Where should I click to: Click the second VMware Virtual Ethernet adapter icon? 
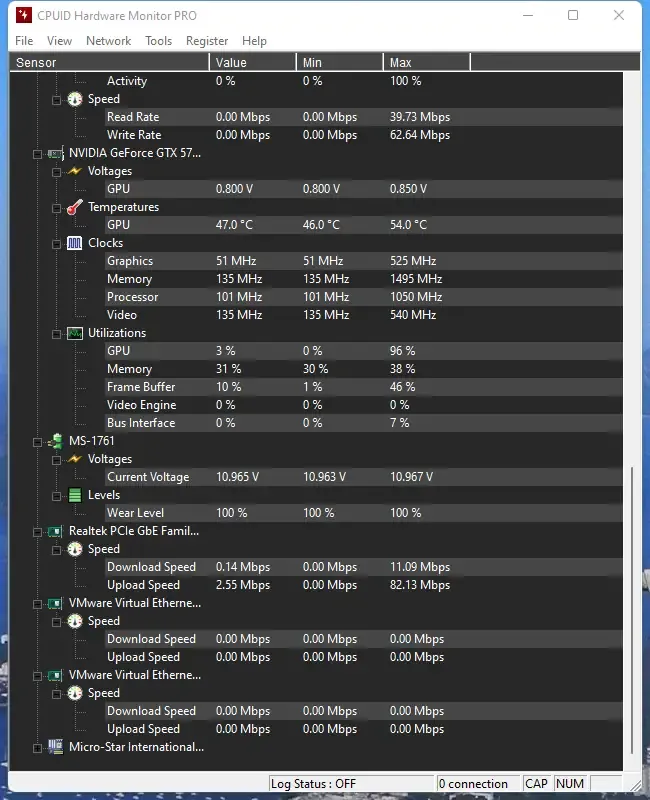coord(56,675)
